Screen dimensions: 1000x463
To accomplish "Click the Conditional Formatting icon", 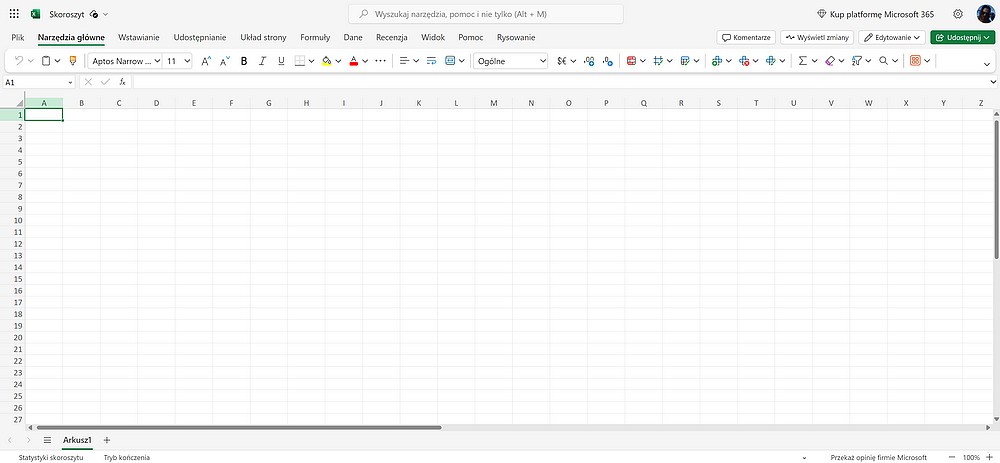I will tap(631, 61).
